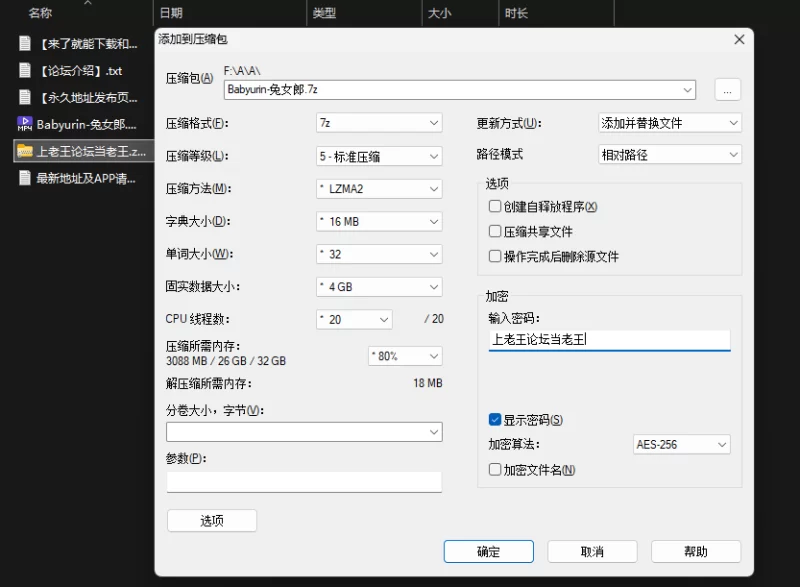The width and height of the screenshot is (800, 587).
Task: Select file 【永久地址发布页... in file list
Action: coord(84,97)
